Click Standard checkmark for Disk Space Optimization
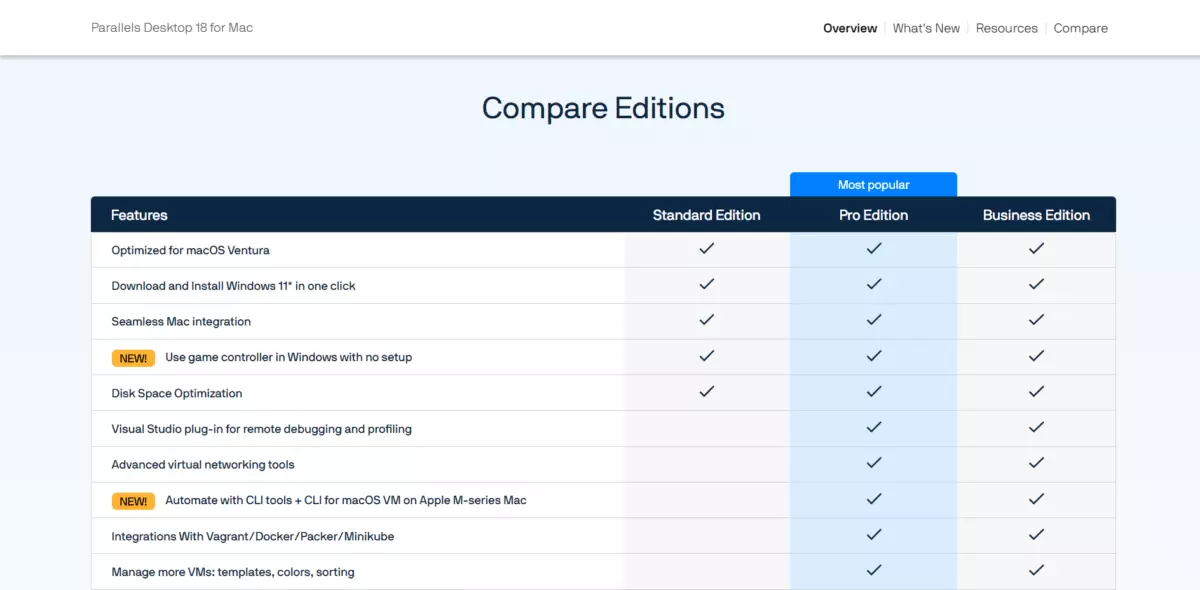 tap(707, 391)
